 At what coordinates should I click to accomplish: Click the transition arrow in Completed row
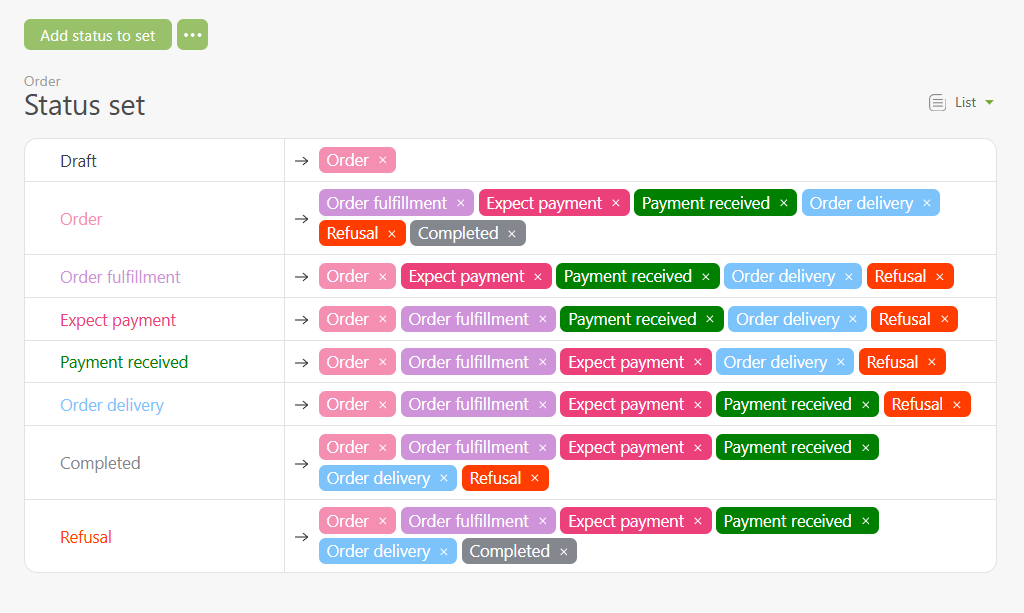[x=301, y=464]
